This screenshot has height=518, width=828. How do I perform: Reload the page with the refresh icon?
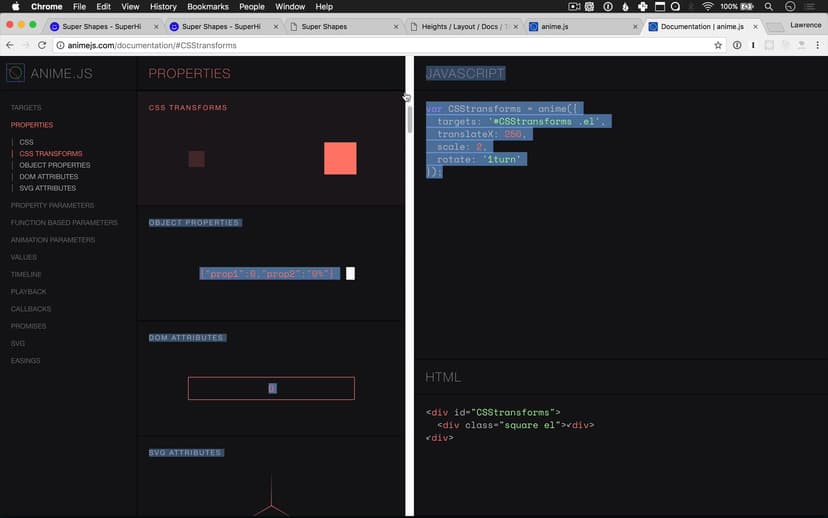tap(42, 45)
